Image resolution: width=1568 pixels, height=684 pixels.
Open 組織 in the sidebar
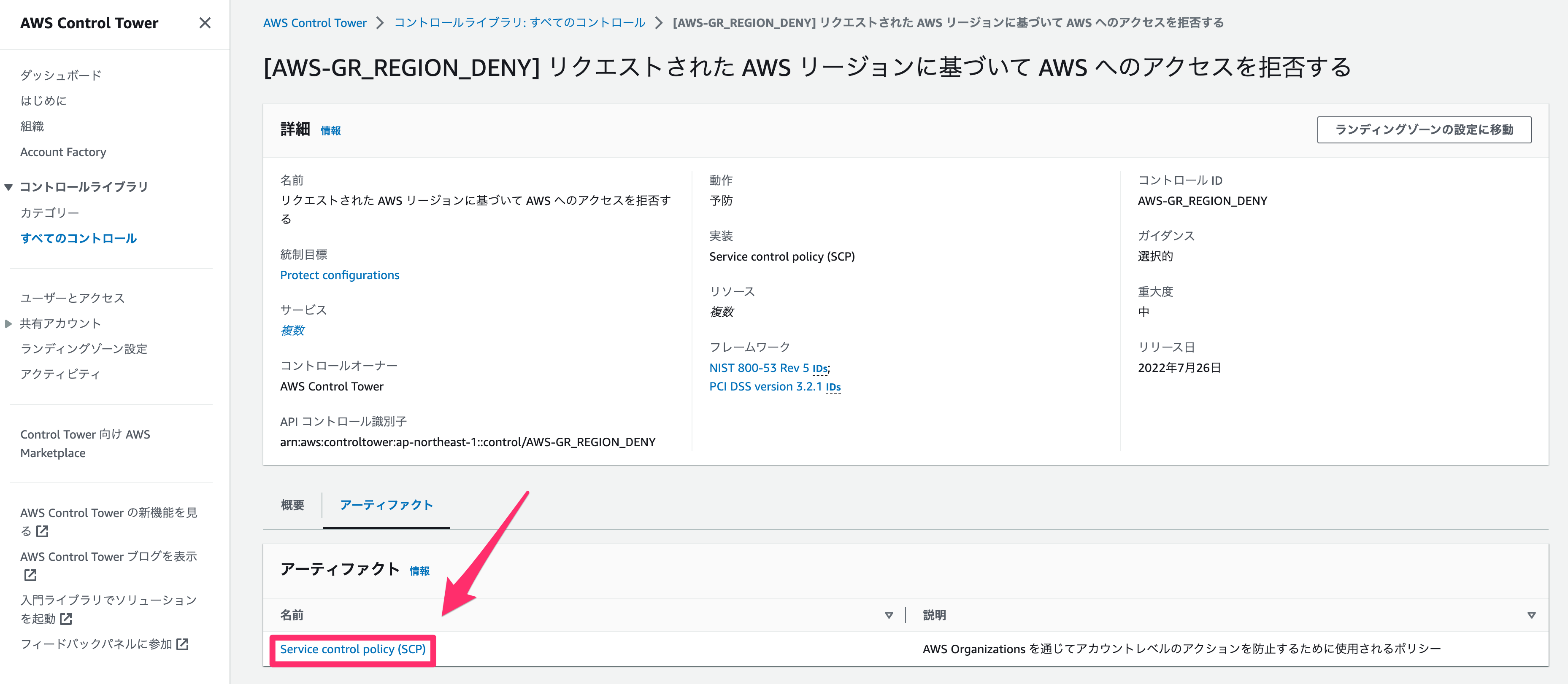click(x=32, y=127)
